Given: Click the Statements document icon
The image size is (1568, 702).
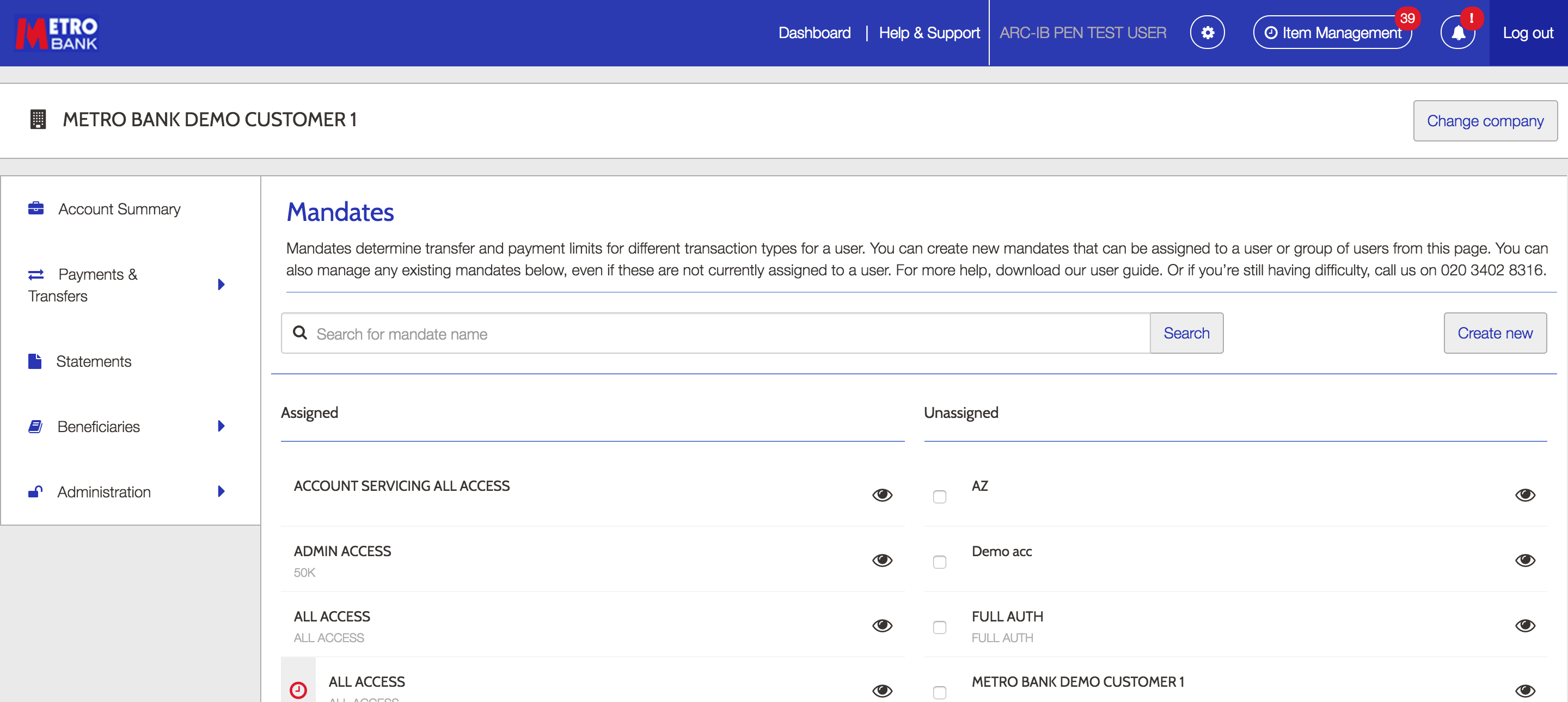Looking at the screenshot, I should (x=35, y=361).
